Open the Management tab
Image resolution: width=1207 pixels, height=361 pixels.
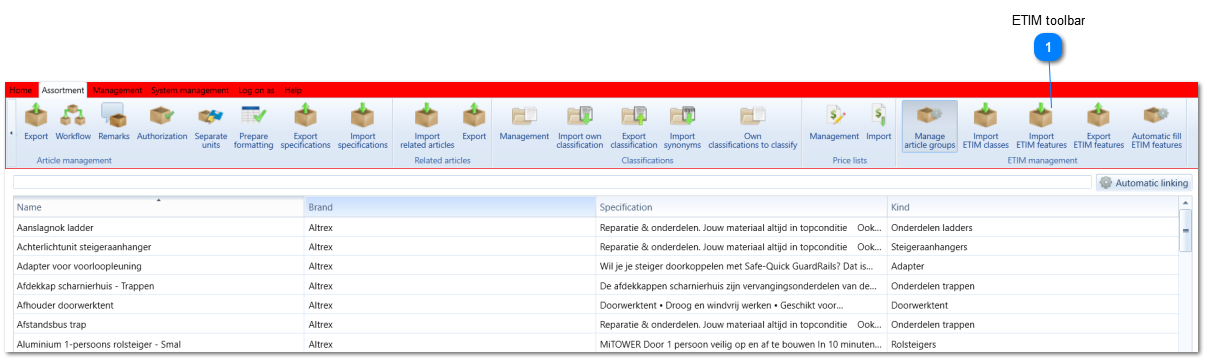(117, 90)
